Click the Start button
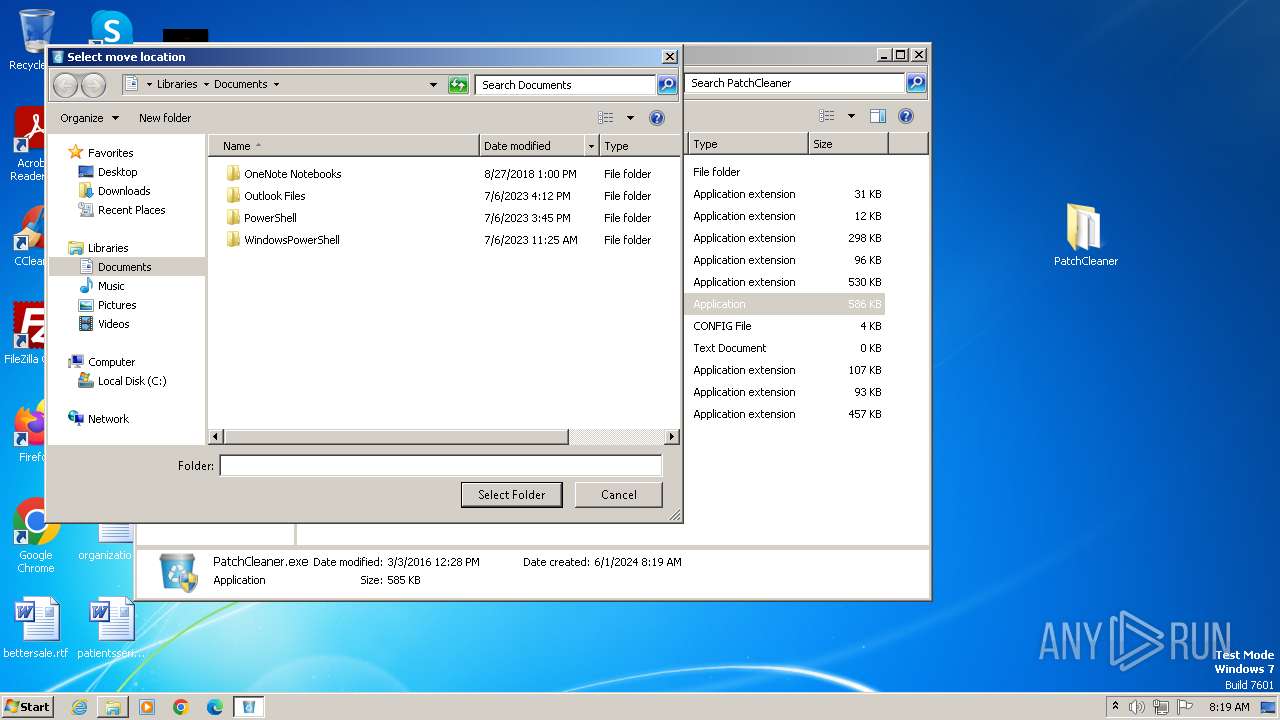The height and width of the screenshot is (720, 1280). pyautogui.click(x=27, y=707)
